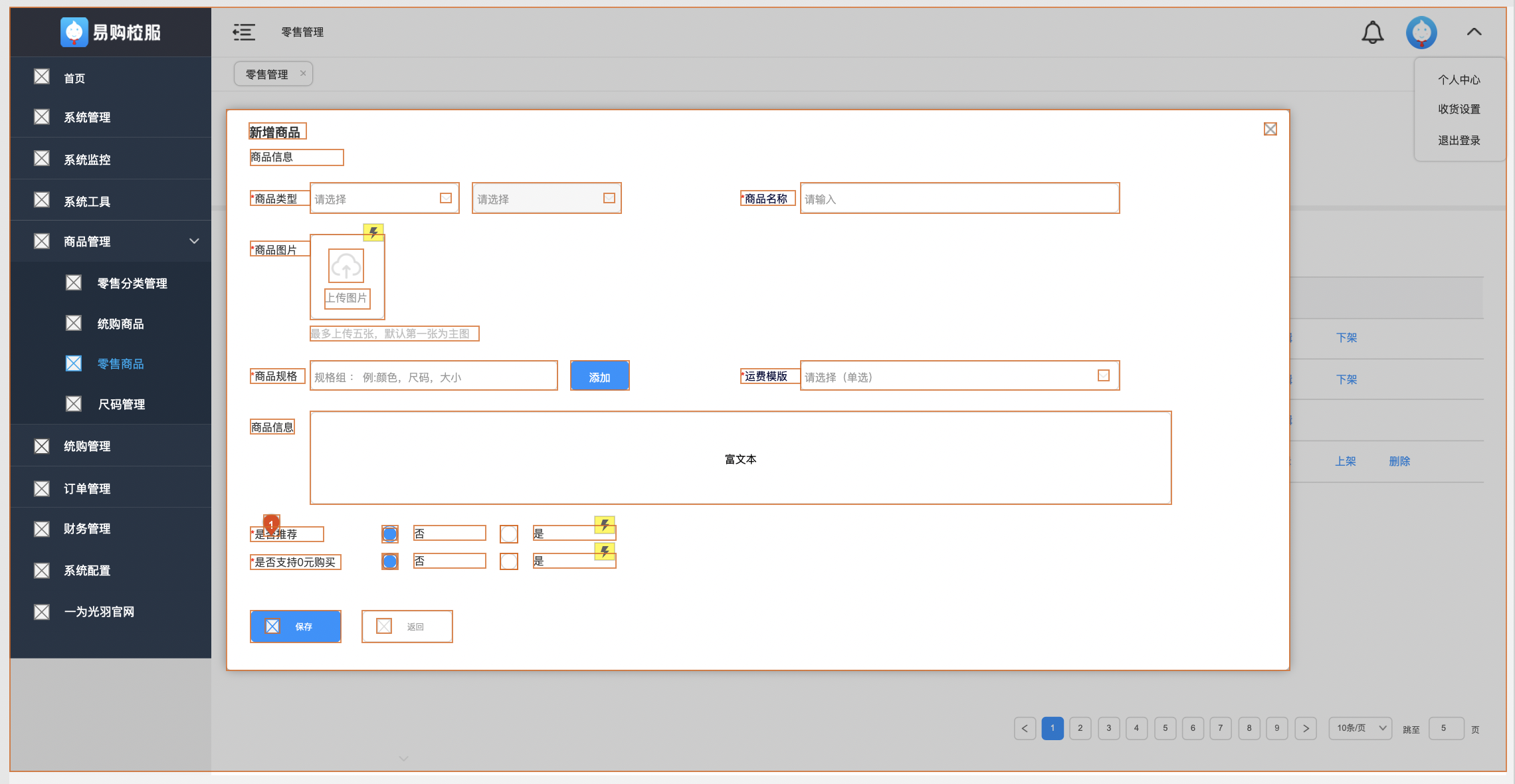The image size is (1515, 784).
Task: Click the icon beside 财务管理
Action: 42,529
